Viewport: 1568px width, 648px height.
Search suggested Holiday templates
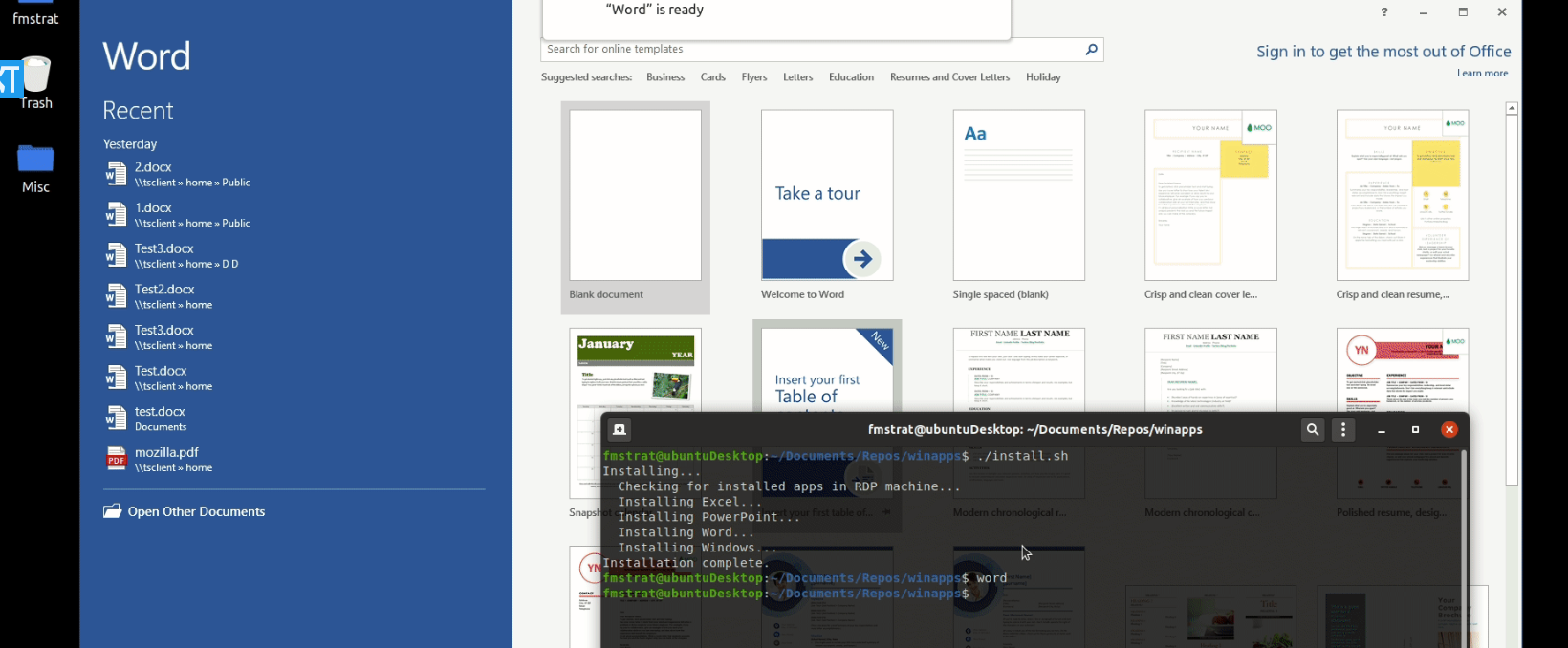pos(1043,77)
